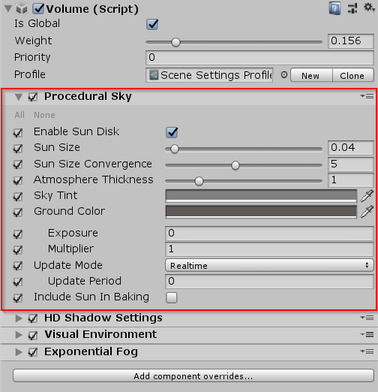Viewport: 378px width, 392px height.
Task: Collapse the Procedural Sky section
Action: pos(19,97)
